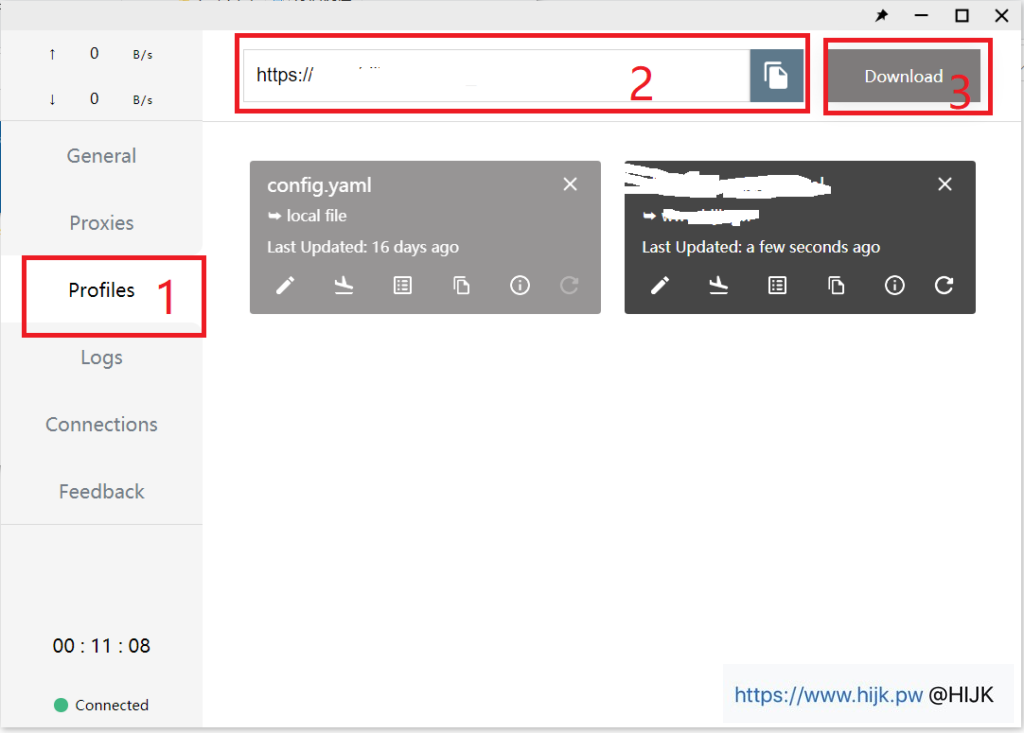This screenshot has width=1024, height=733.
Task: Click the pencil edit icon on config.yaml
Action: tap(286, 286)
